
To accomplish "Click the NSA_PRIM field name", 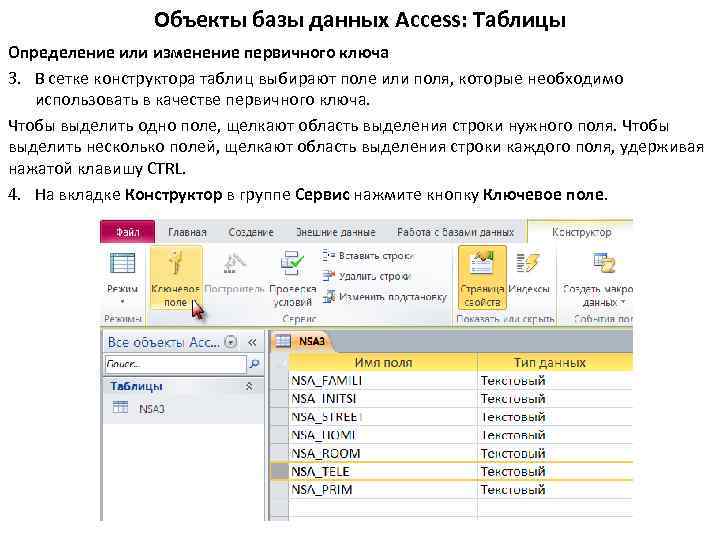I will 383,490.
